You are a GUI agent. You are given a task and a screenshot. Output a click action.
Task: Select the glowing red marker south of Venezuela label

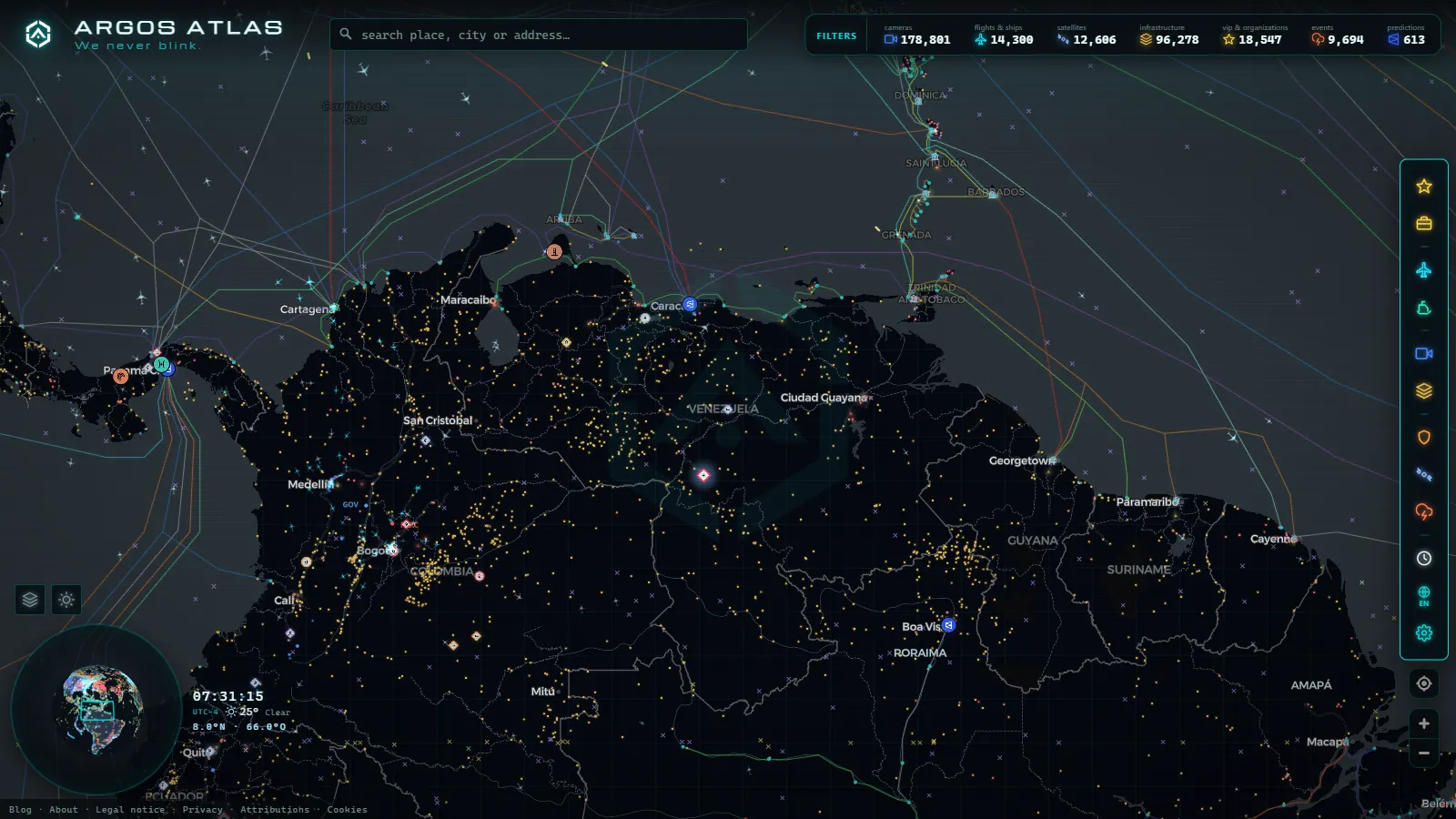click(x=703, y=475)
